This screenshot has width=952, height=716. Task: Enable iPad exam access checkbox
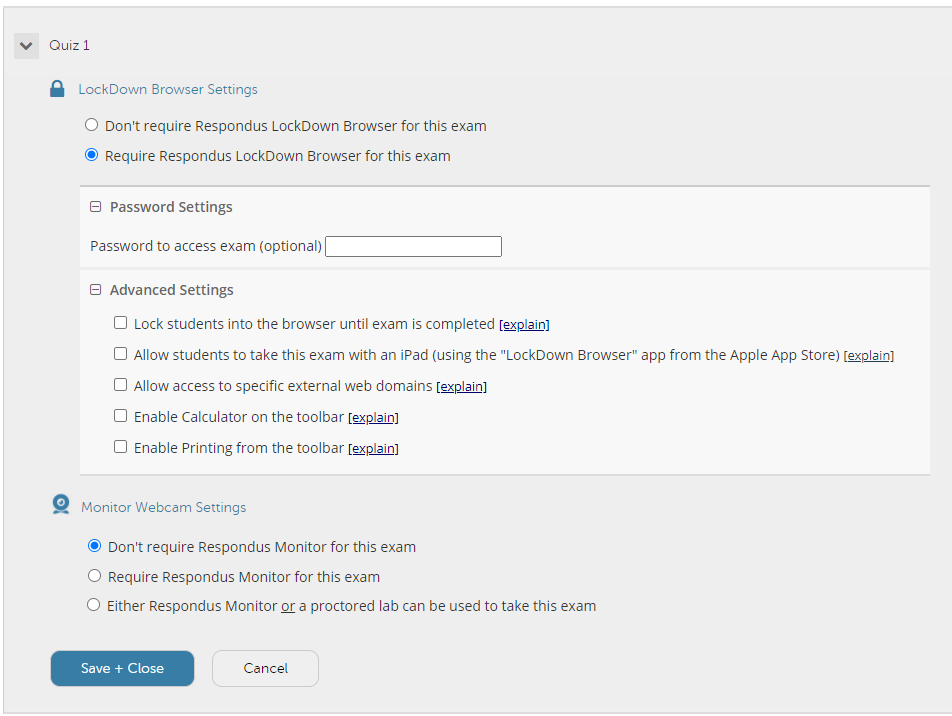pos(121,353)
